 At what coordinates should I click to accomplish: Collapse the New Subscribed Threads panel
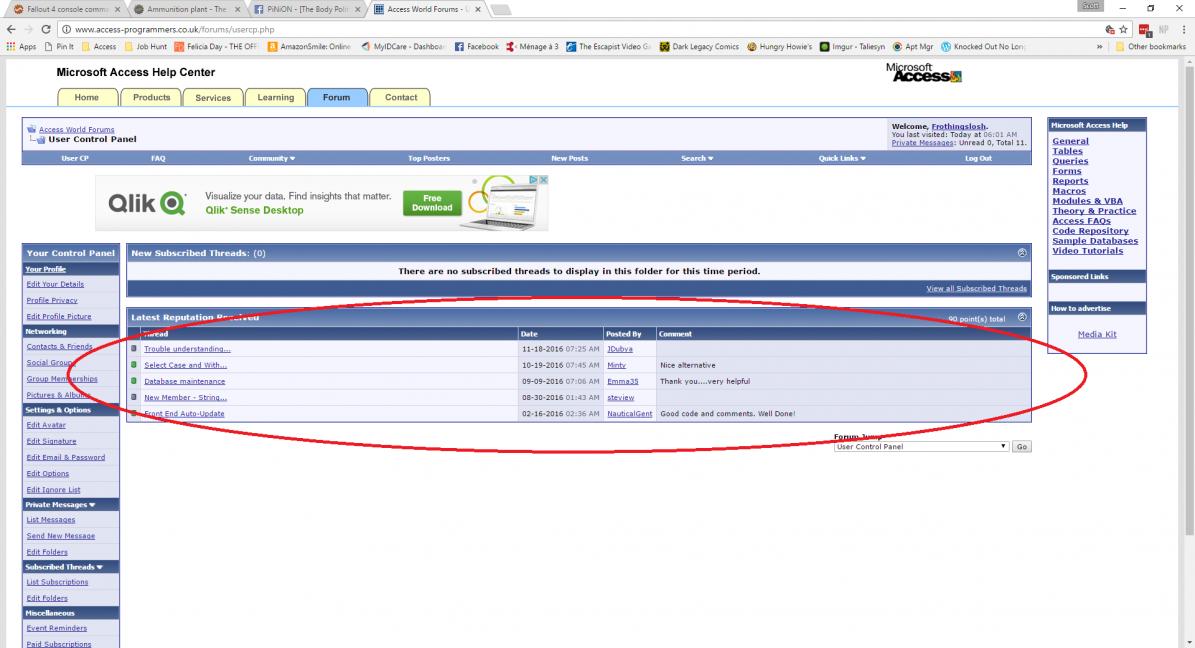click(x=1022, y=253)
